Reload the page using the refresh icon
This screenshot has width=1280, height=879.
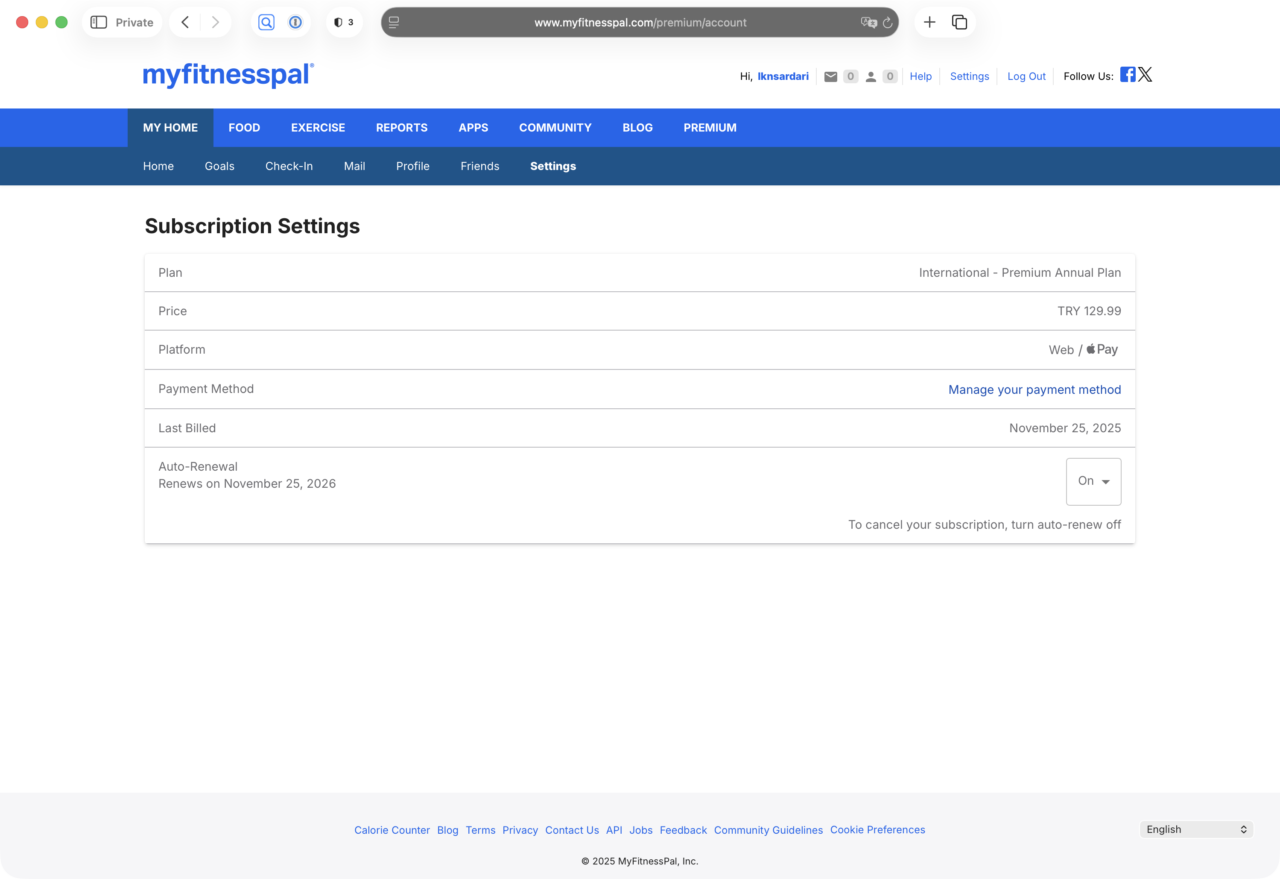(x=887, y=22)
